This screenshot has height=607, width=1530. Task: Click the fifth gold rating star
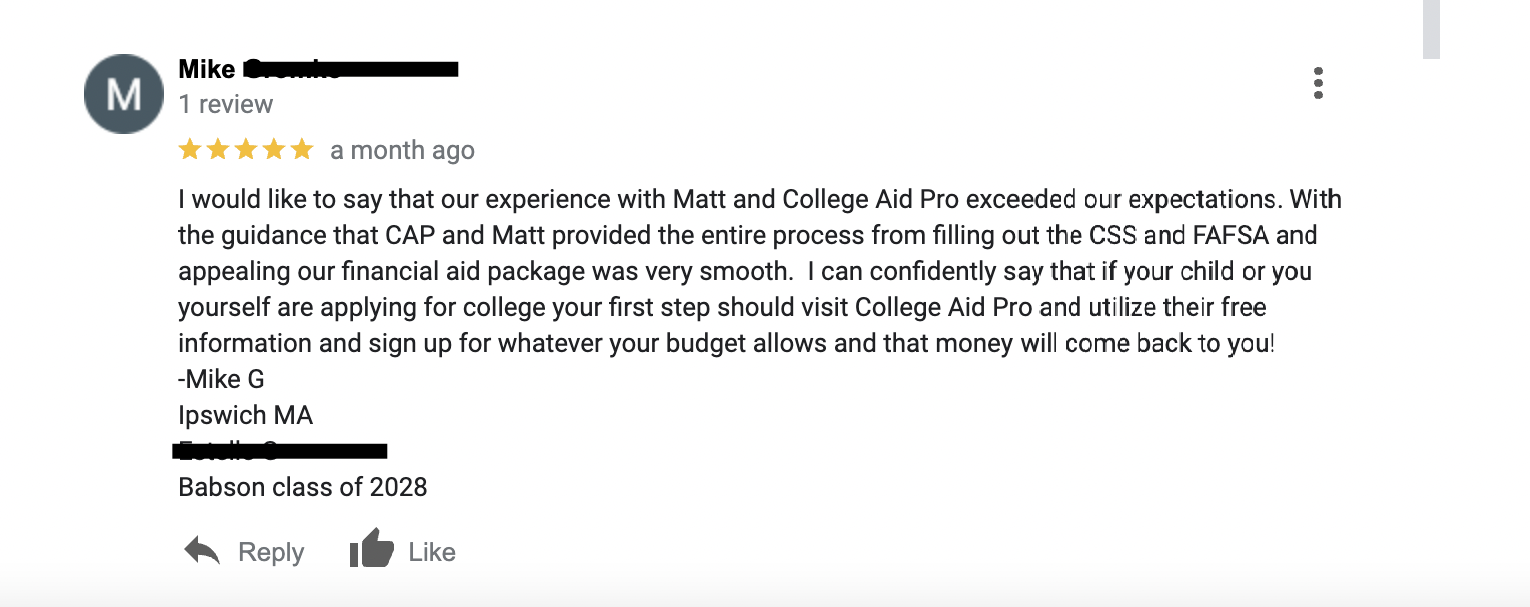click(x=301, y=150)
